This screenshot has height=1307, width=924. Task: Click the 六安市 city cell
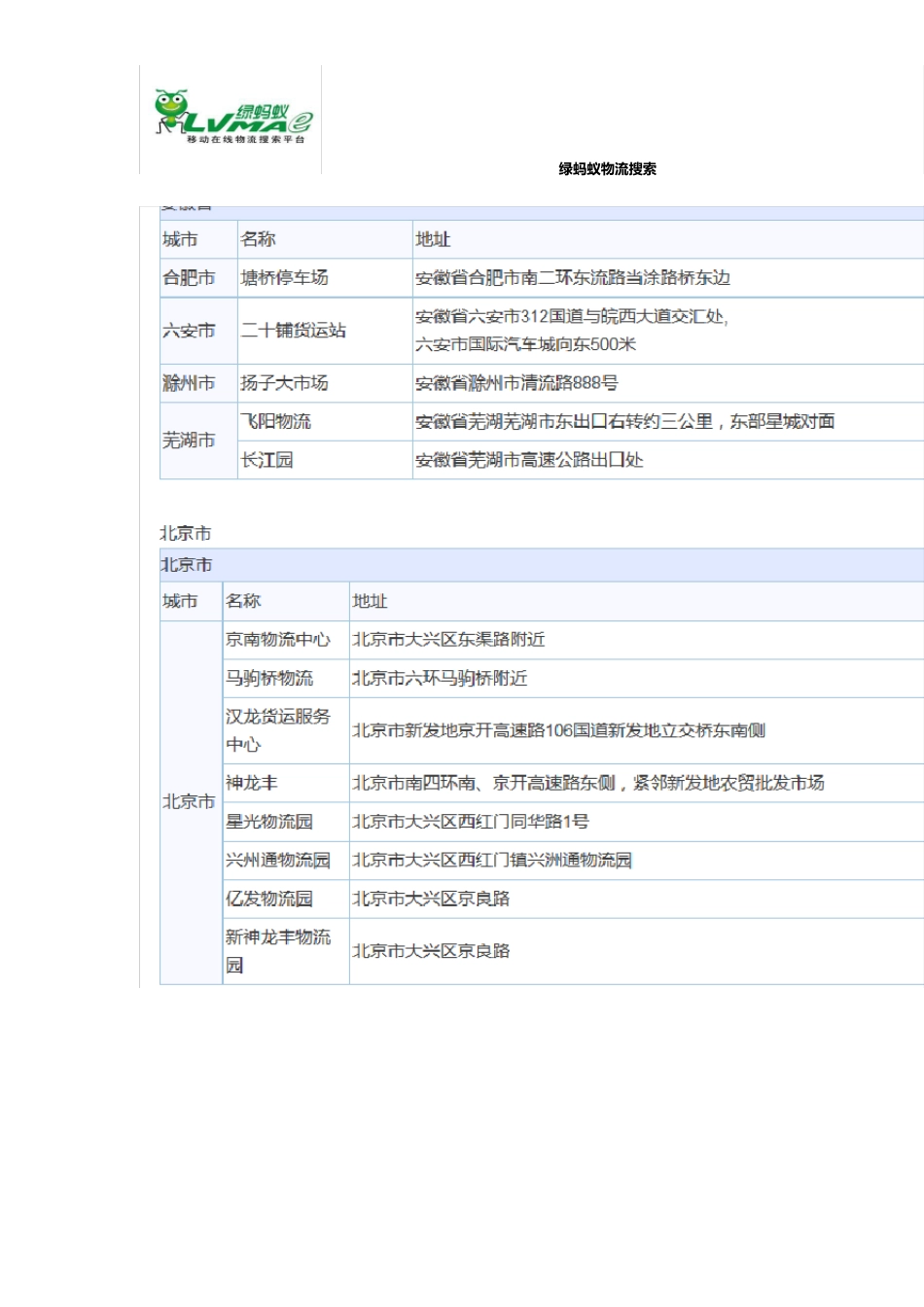pos(189,331)
